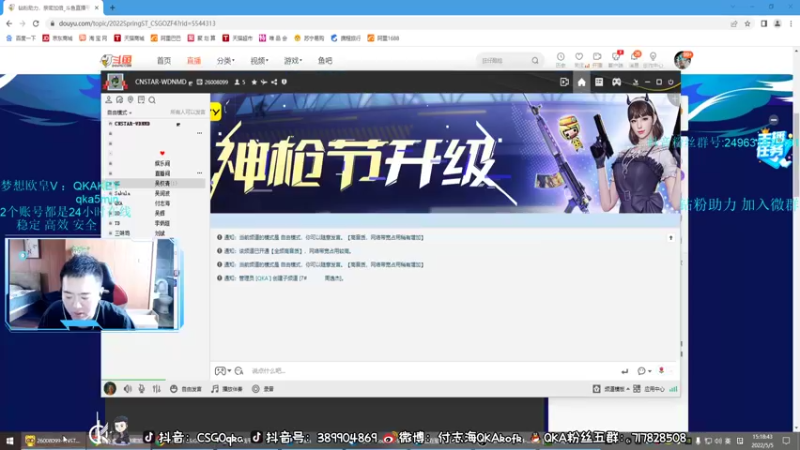Click the recording button in YY bottom bar
The width and height of the screenshot is (800, 450).
[x=263, y=389]
